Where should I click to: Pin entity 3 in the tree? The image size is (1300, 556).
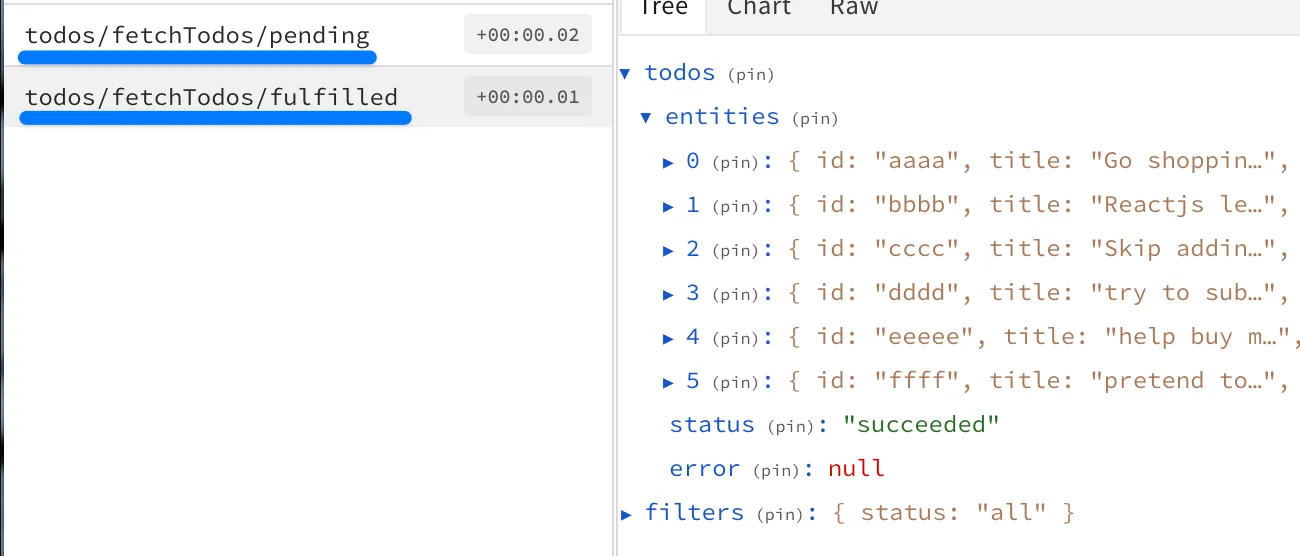coord(736,295)
